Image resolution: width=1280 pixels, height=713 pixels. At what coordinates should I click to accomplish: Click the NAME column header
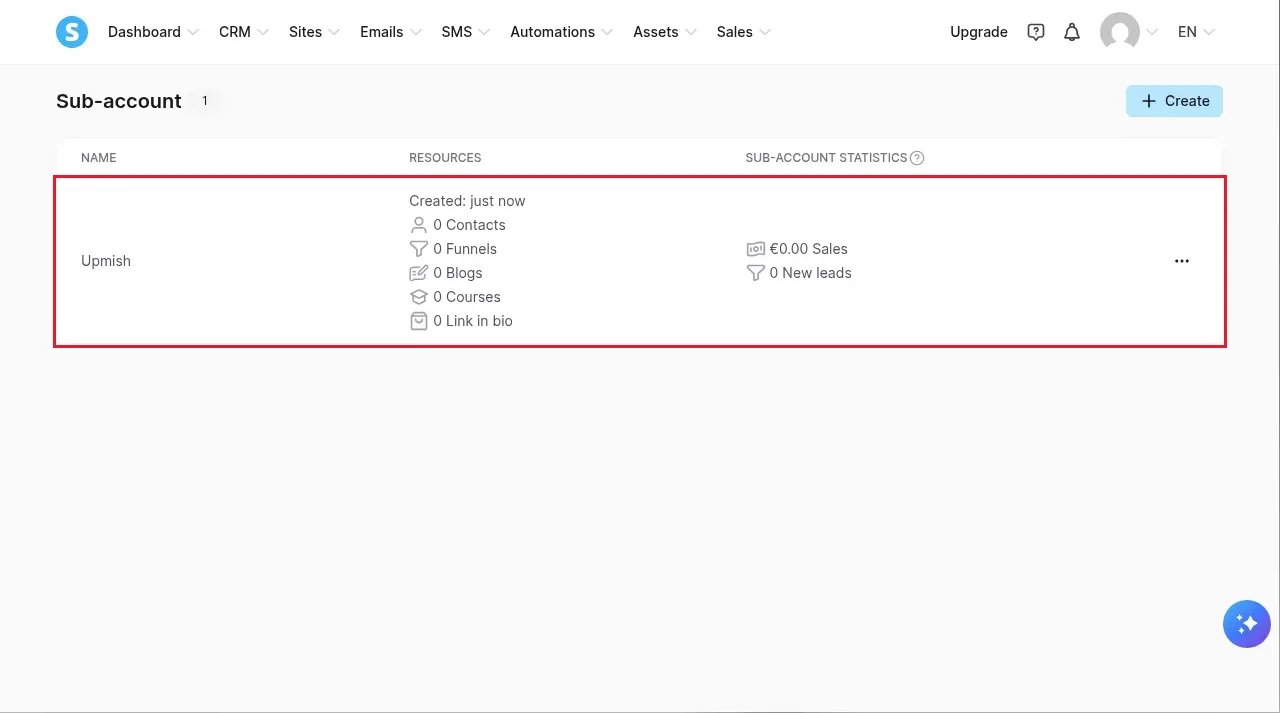(x=99, y=158)
